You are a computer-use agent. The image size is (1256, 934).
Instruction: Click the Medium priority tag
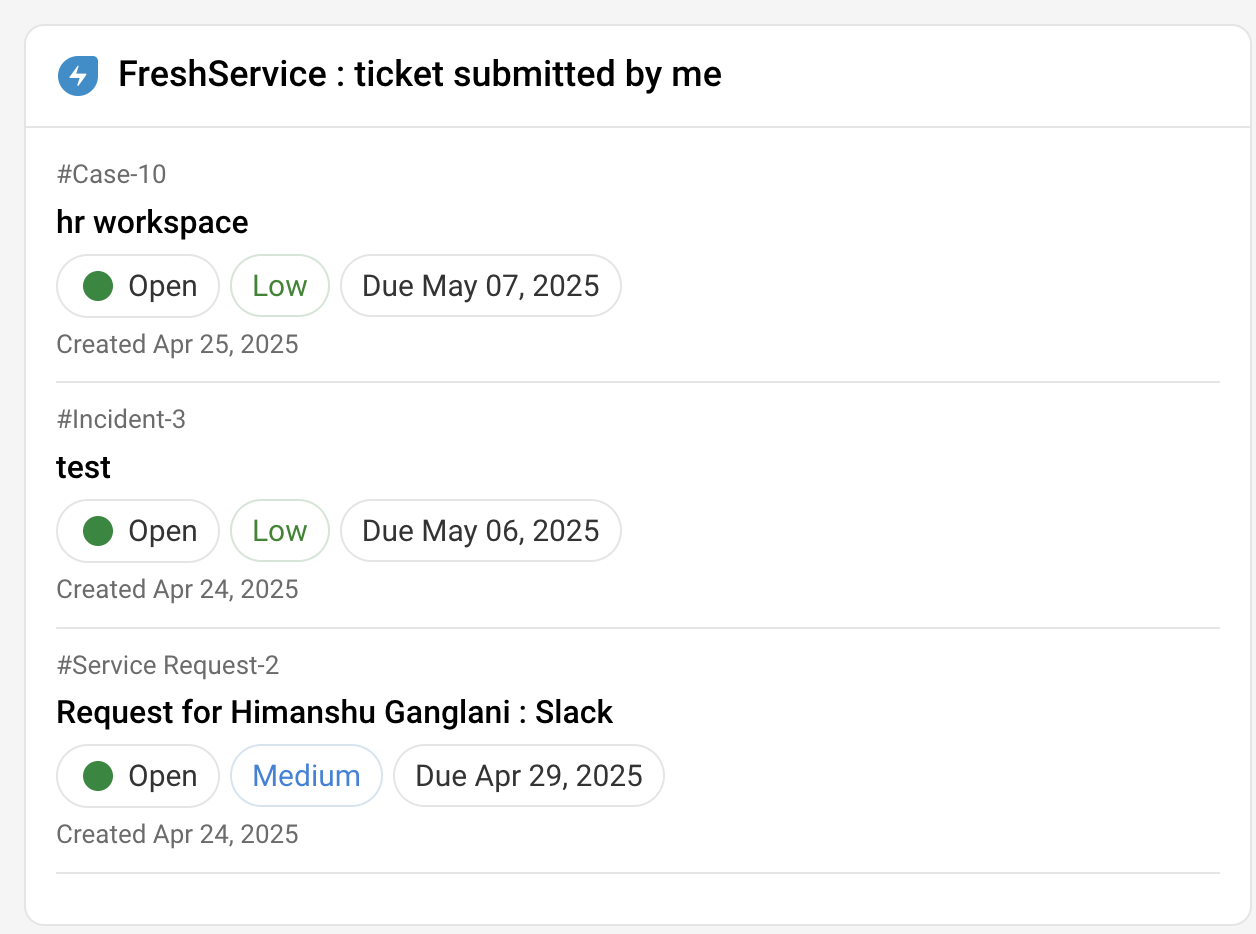click(x=306, y=776)
